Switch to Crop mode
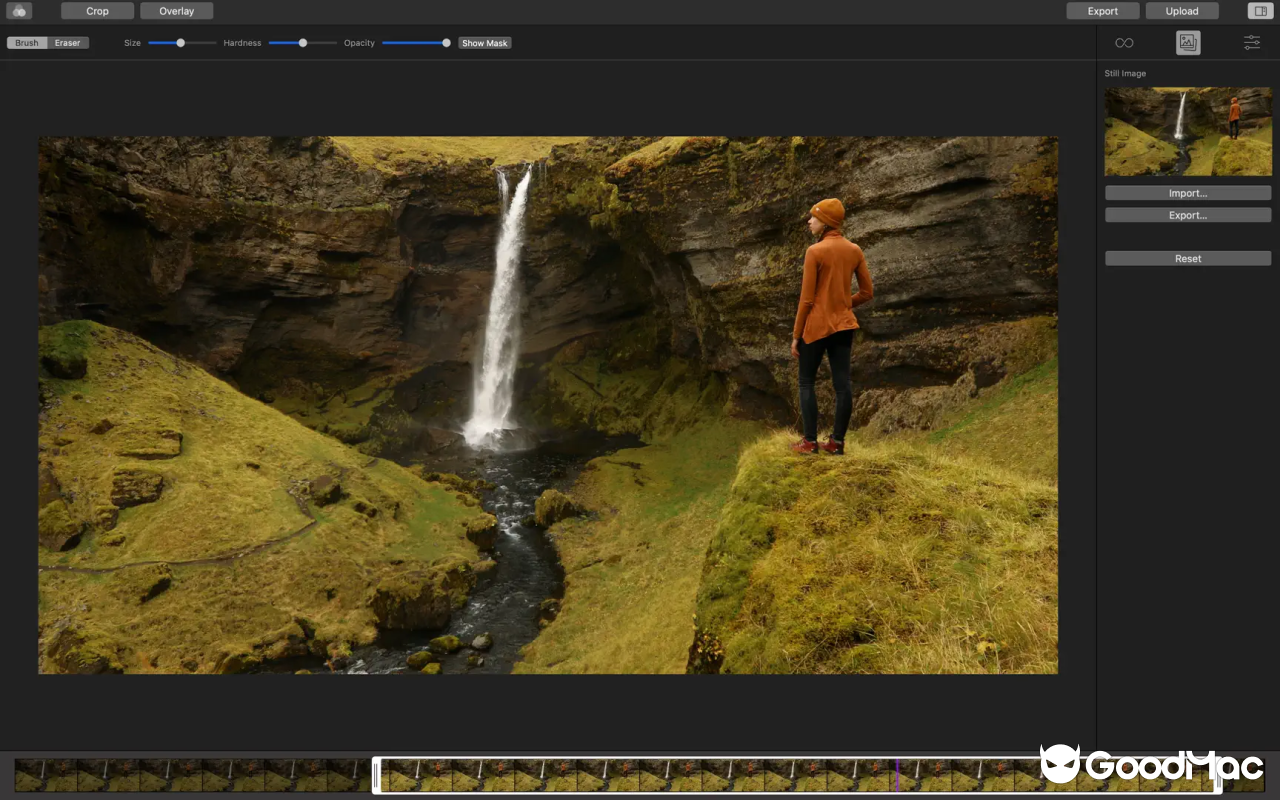 96,10
